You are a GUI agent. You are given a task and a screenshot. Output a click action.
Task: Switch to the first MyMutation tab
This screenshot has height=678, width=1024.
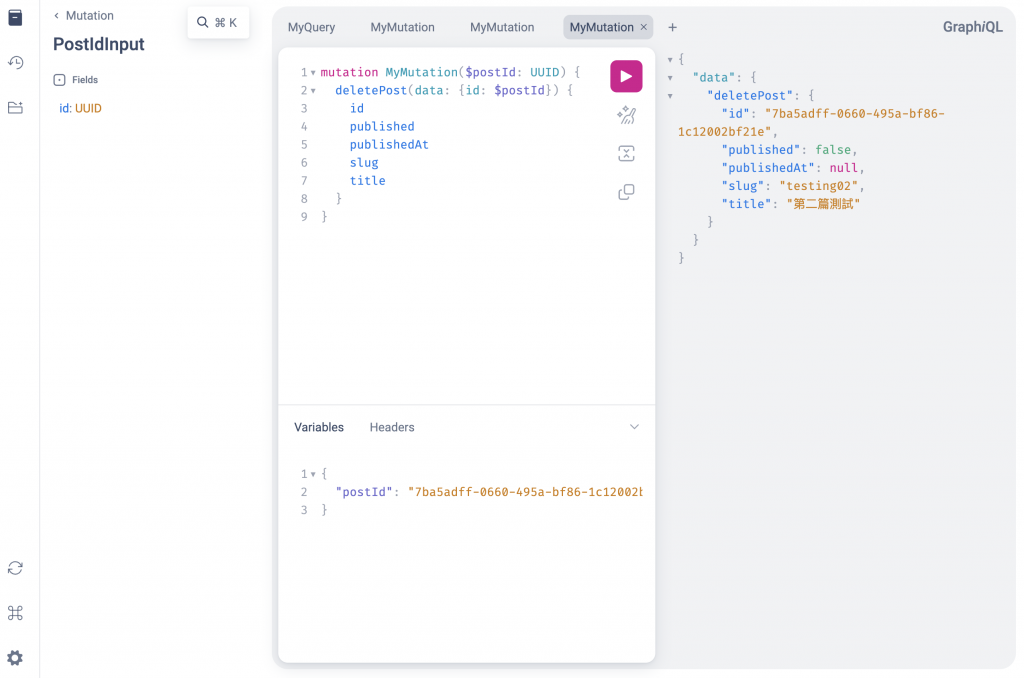(402, 27)
